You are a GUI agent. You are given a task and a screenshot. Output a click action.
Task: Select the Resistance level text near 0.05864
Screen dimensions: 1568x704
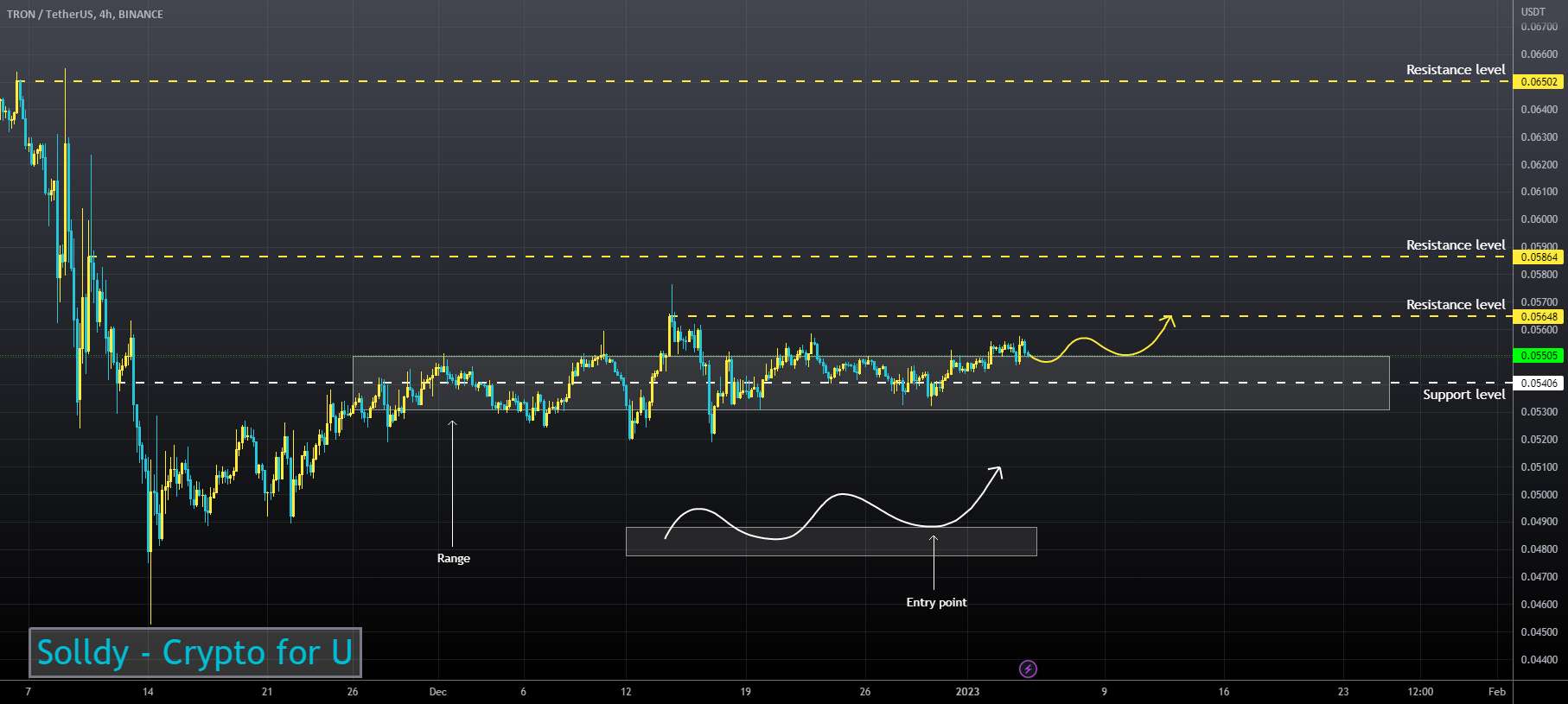coord(1455,245)
